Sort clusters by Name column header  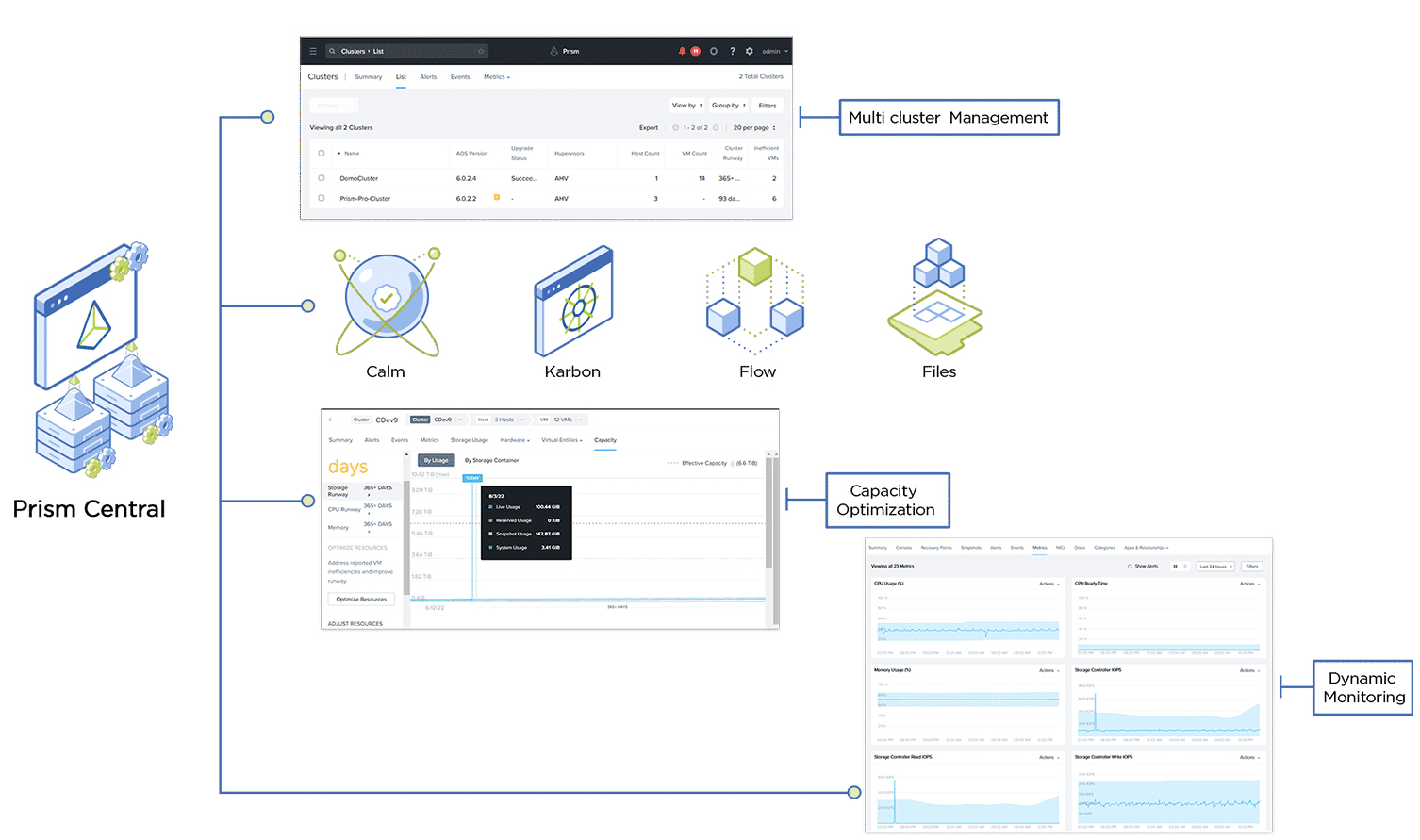(x=352, y=153)
